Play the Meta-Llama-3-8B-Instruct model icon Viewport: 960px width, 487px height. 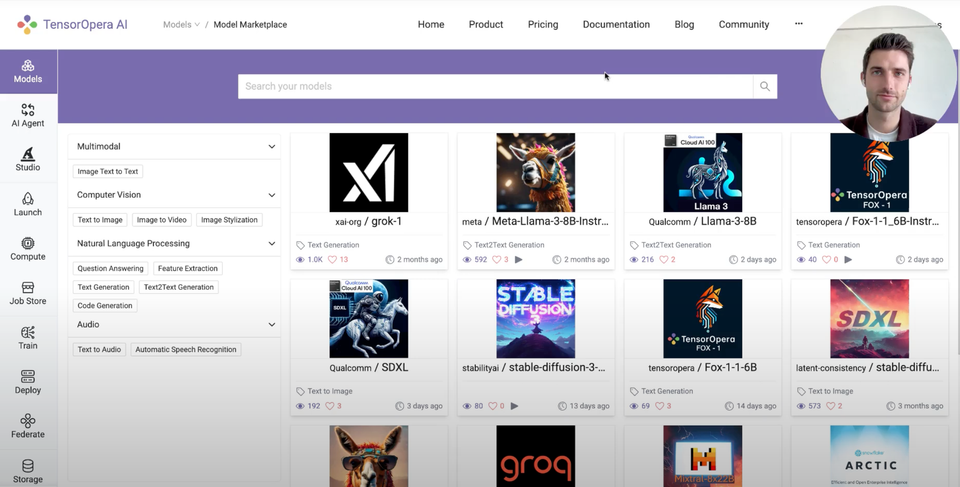pos(519,260)
